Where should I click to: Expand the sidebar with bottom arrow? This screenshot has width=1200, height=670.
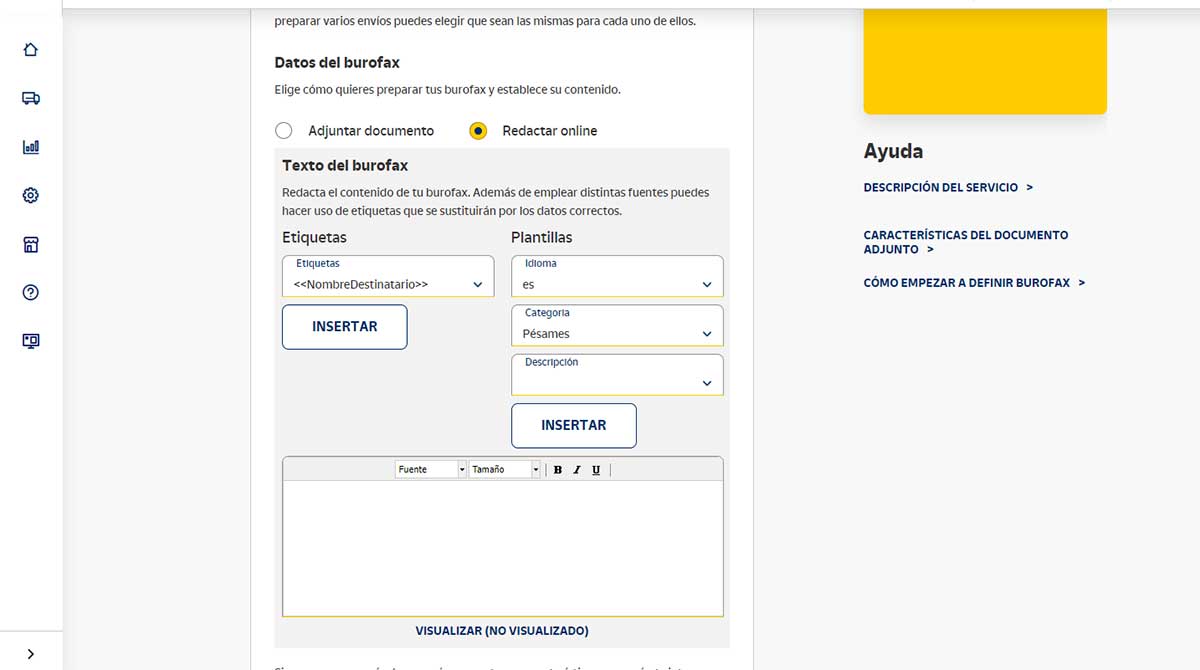31,654
